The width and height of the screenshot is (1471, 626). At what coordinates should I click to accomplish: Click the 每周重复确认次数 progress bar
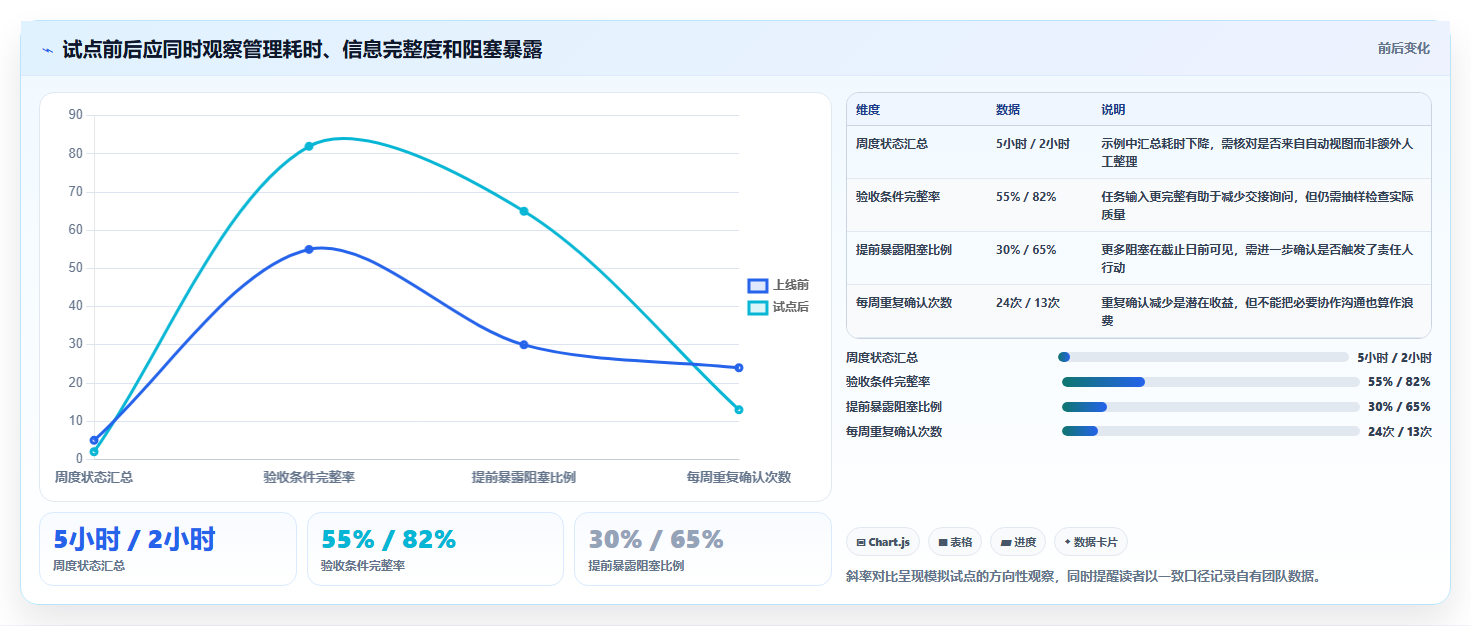point(1211,431)
